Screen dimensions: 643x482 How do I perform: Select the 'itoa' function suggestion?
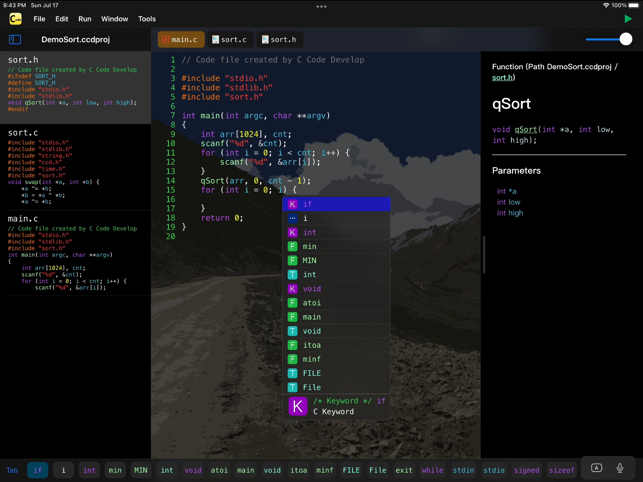(336, 345)
